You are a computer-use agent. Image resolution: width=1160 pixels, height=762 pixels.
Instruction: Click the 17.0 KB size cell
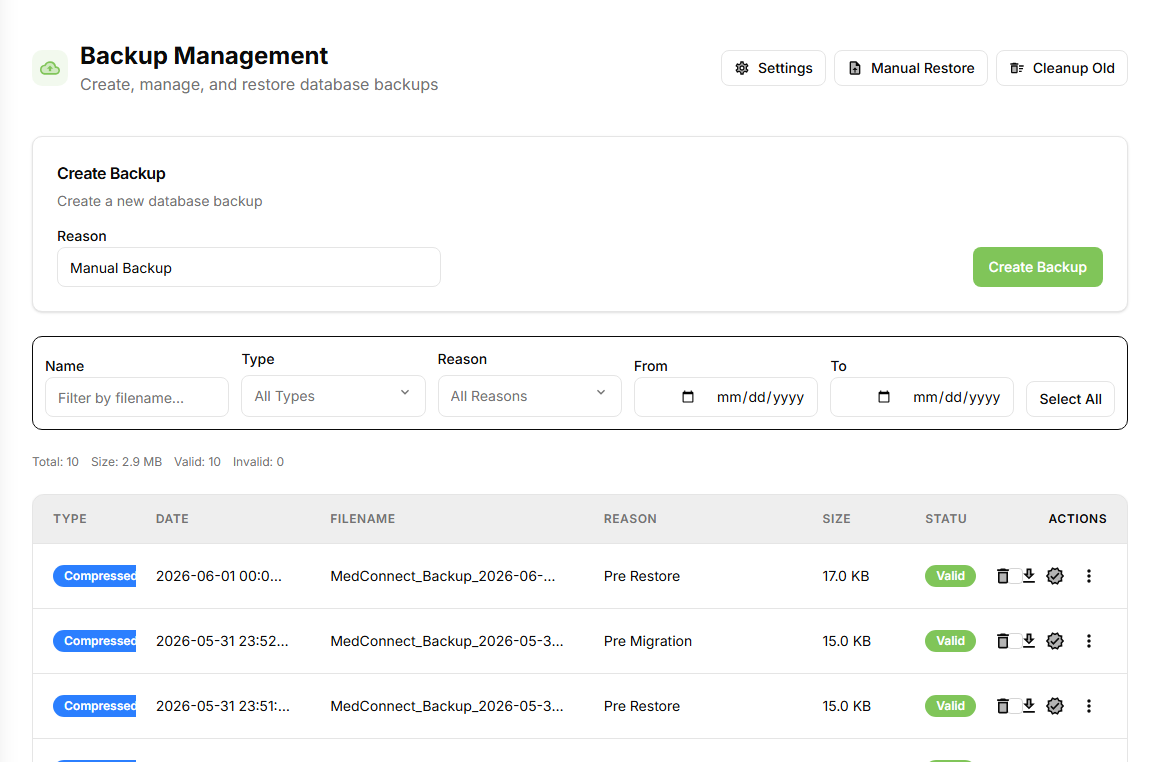pyautogui.click(x=846, y=576)
